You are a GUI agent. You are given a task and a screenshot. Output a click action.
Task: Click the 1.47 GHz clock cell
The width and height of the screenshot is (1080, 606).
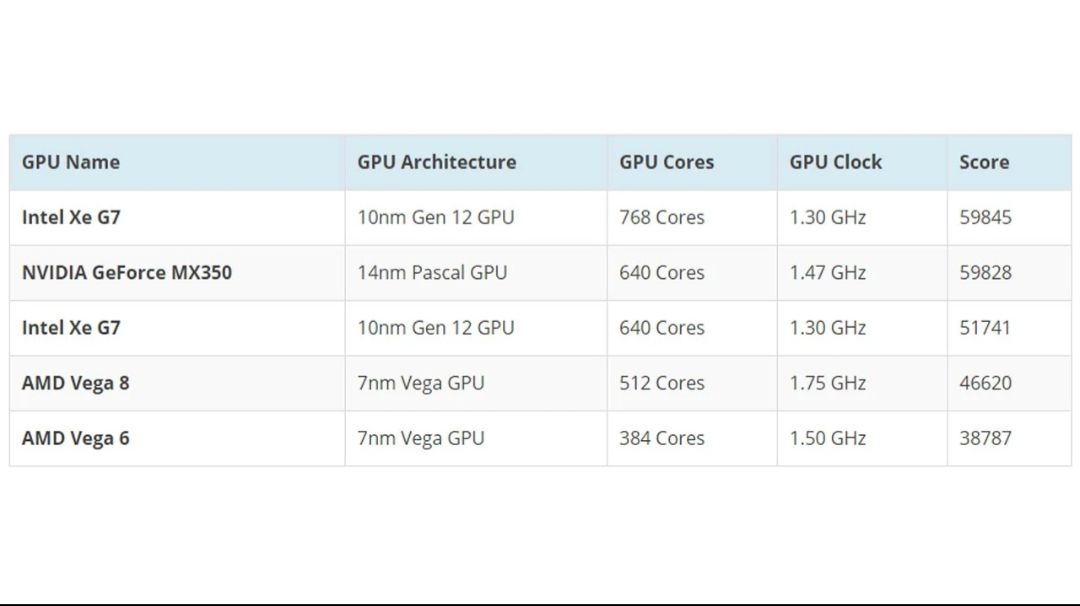[x=828, y=272]
